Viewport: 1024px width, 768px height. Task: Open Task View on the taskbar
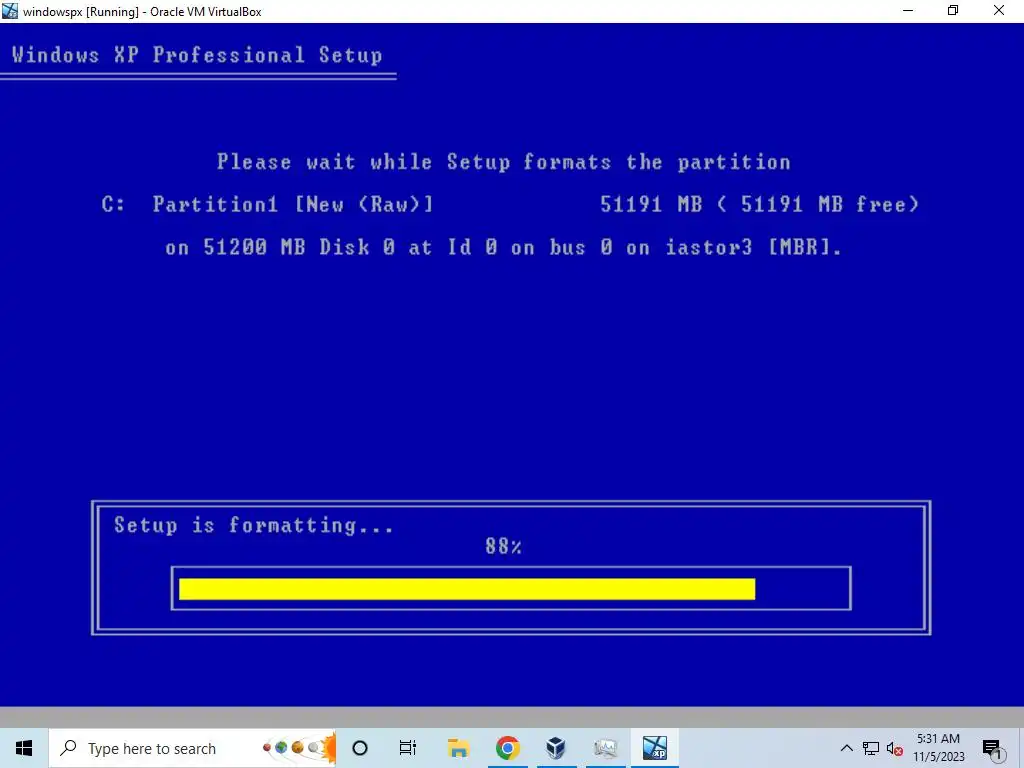click(408, 748)
